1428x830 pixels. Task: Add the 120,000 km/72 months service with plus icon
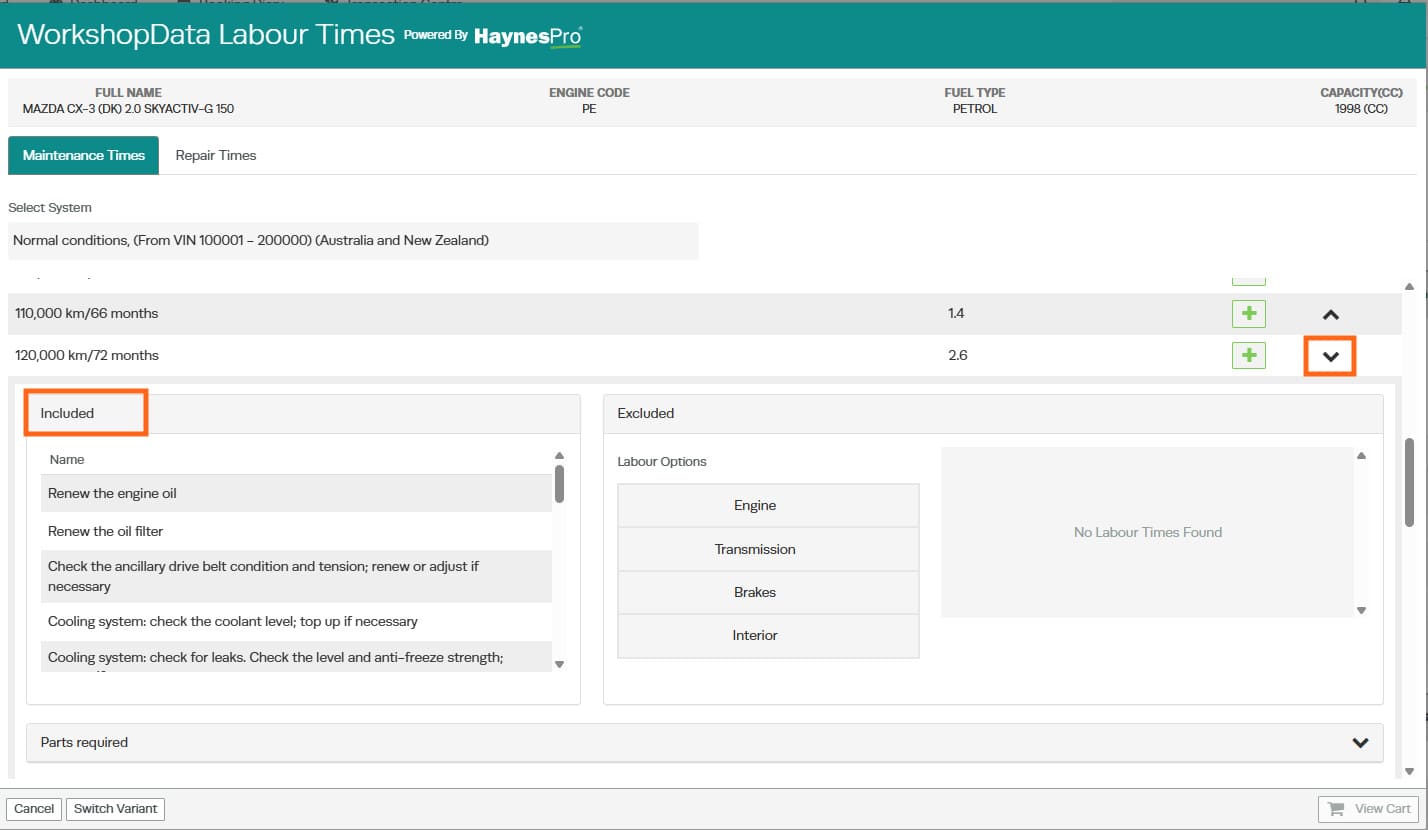[1249, 355]
